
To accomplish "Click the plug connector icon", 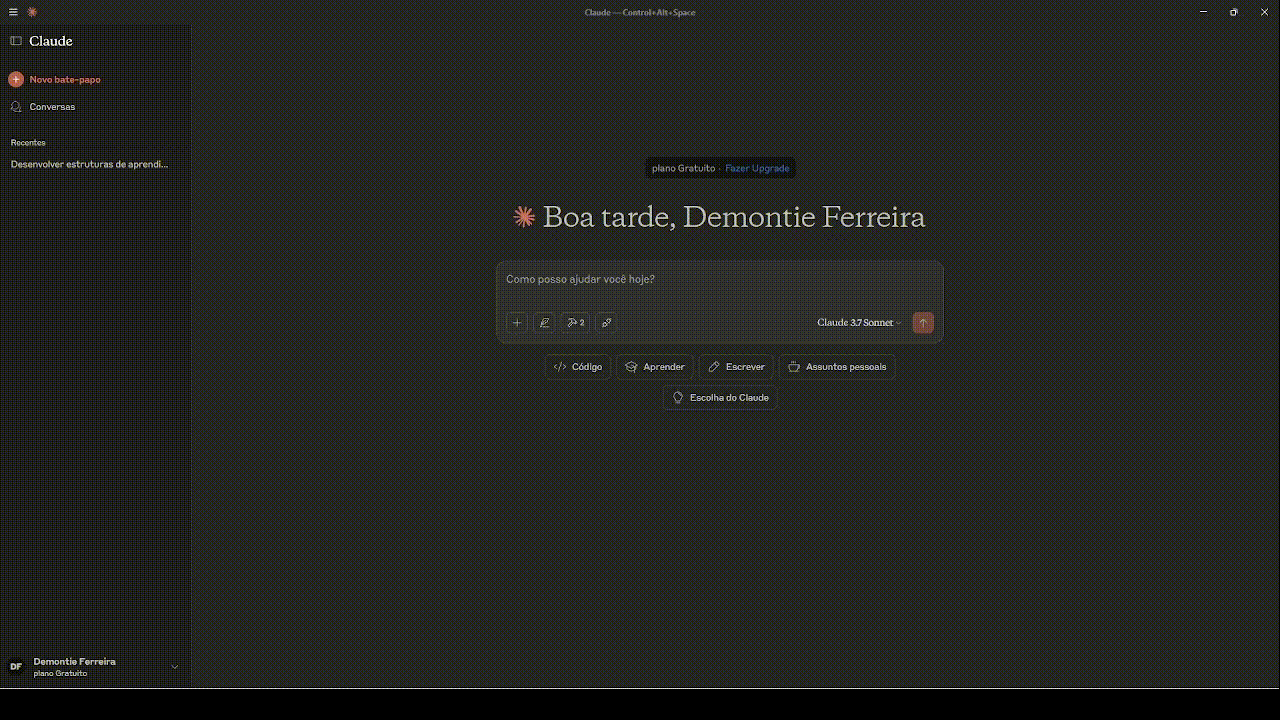I will pos(606,322).
